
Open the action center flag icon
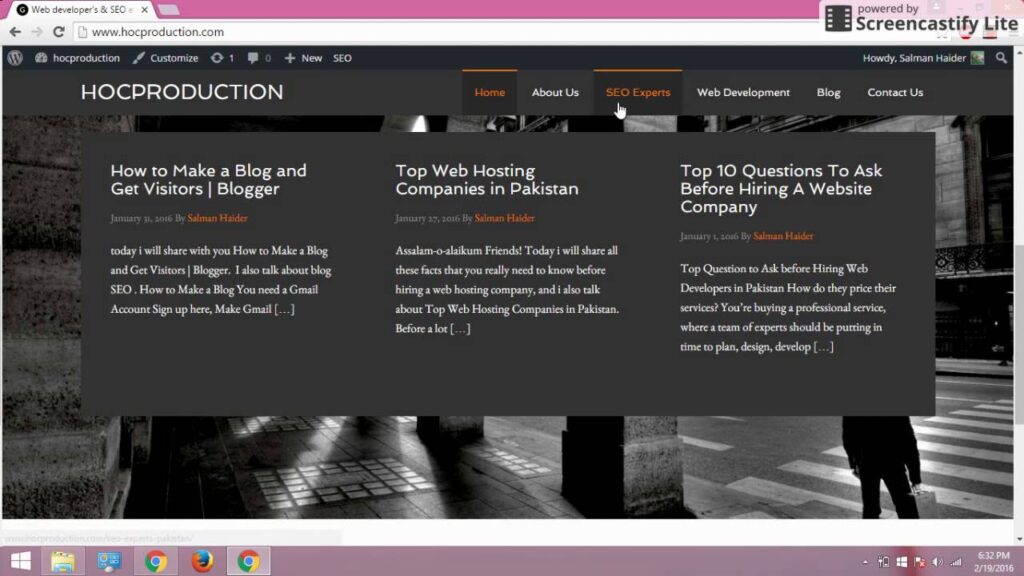pyautogui.click(x=920, y=562)
